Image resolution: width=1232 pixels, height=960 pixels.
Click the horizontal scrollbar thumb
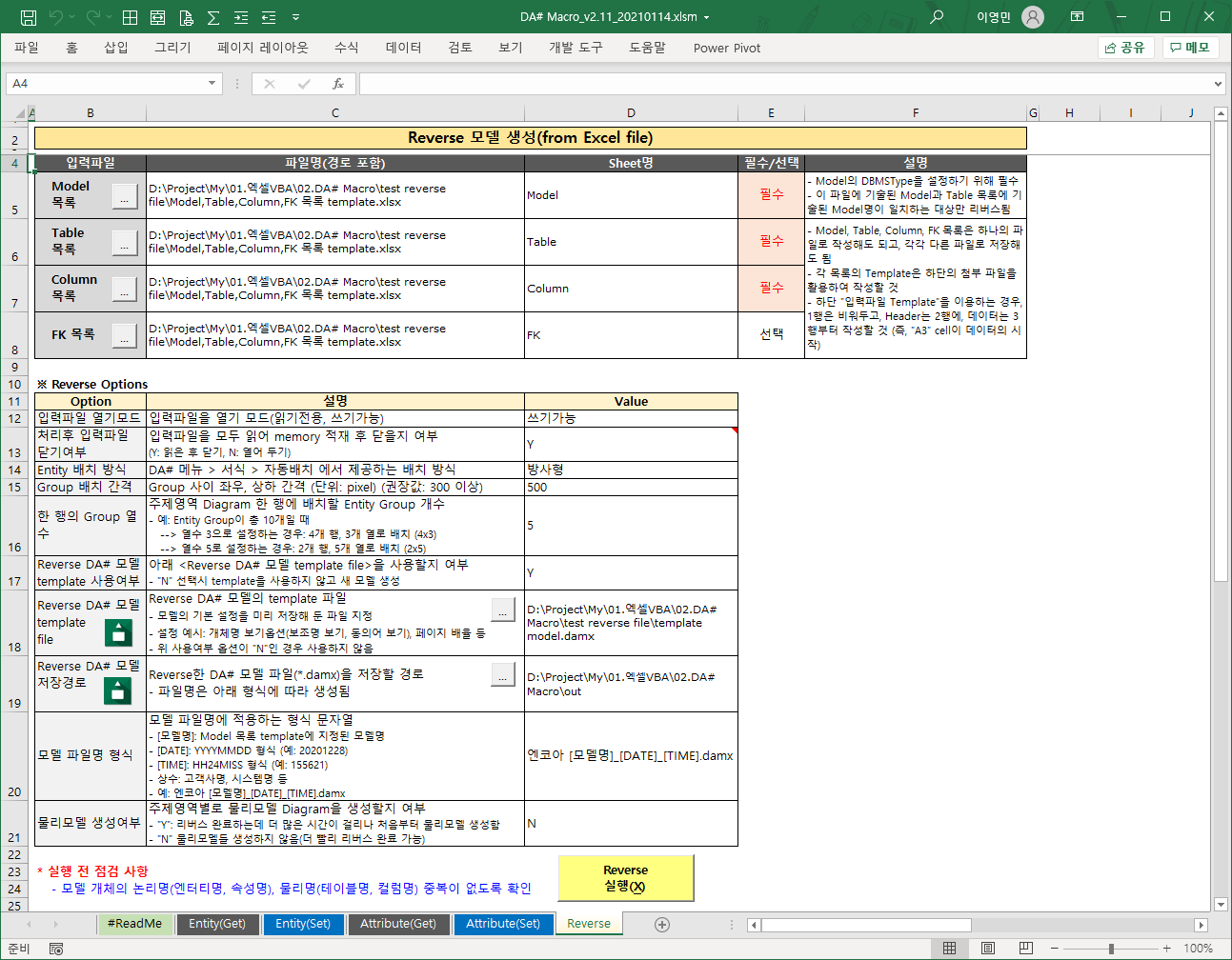click(x=866, y=925)
